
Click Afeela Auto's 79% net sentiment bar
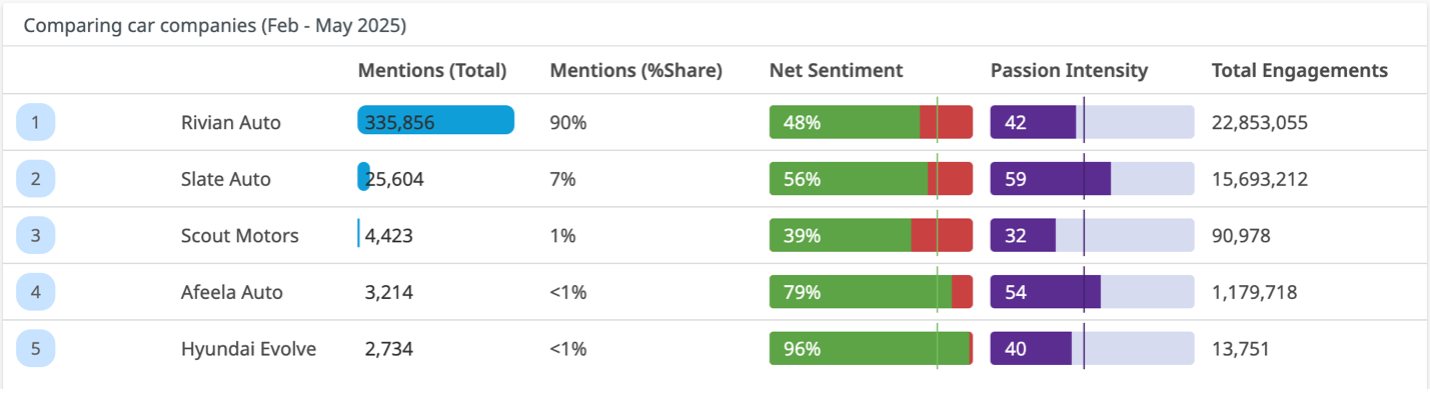tap(871, 292)
